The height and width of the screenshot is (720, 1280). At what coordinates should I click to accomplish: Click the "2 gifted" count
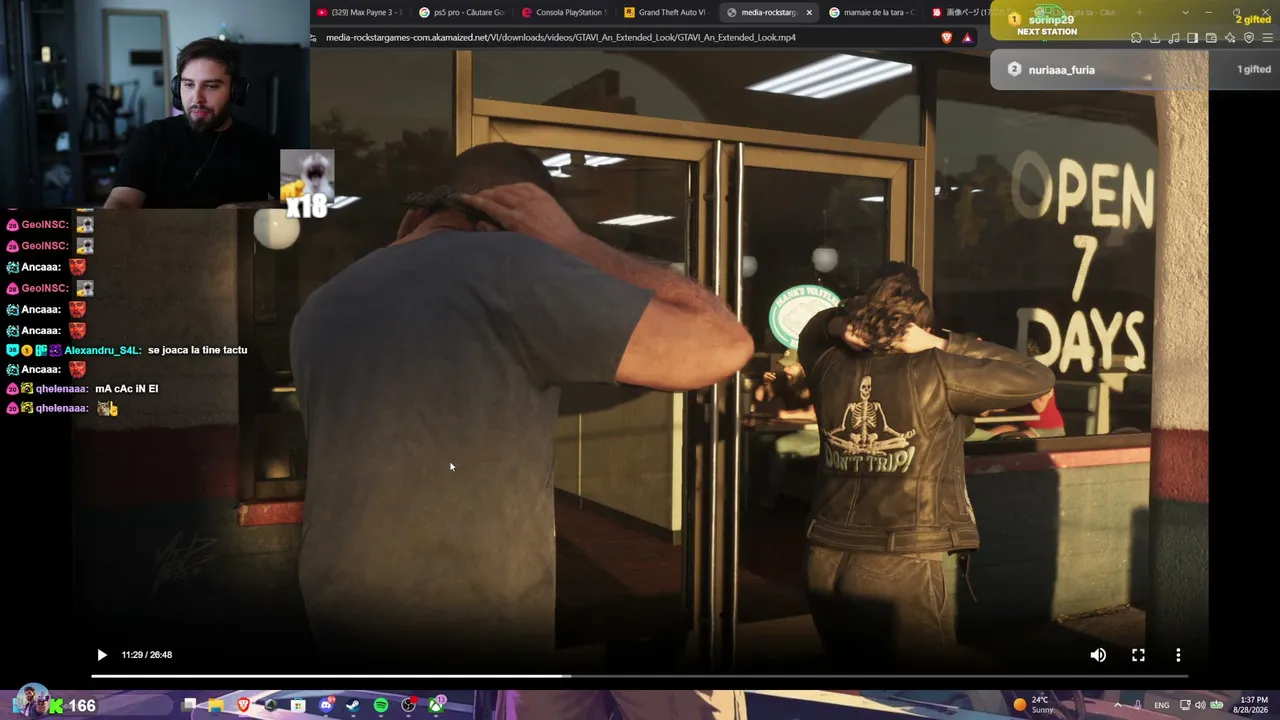point(1252,20)
